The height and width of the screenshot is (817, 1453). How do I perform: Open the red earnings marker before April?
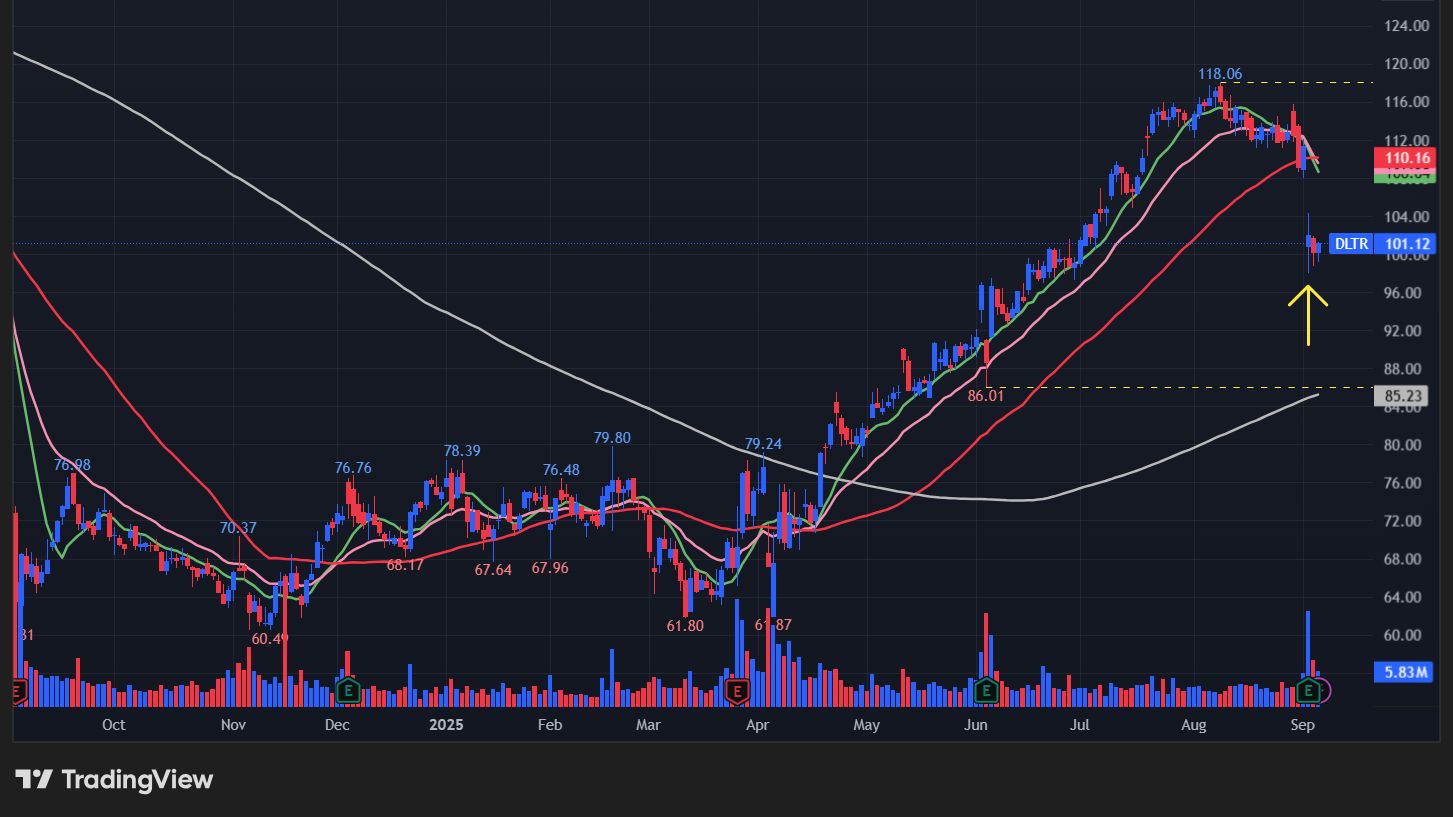pyautogui.click(x=737, y=690)
